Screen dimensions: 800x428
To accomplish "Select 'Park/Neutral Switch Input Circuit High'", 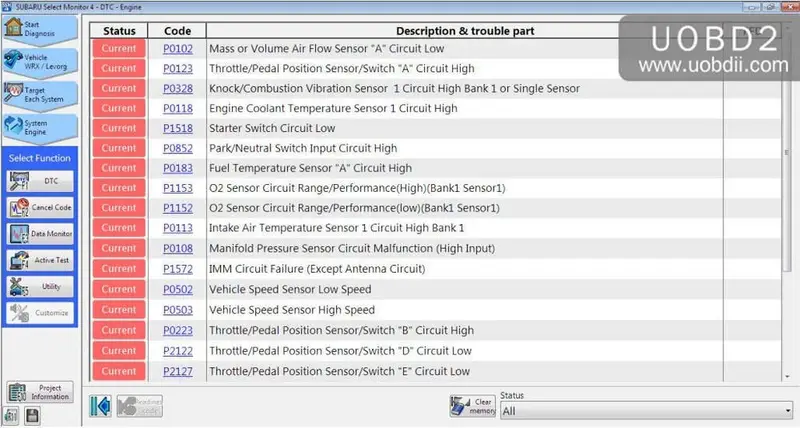I will point(303,148).
